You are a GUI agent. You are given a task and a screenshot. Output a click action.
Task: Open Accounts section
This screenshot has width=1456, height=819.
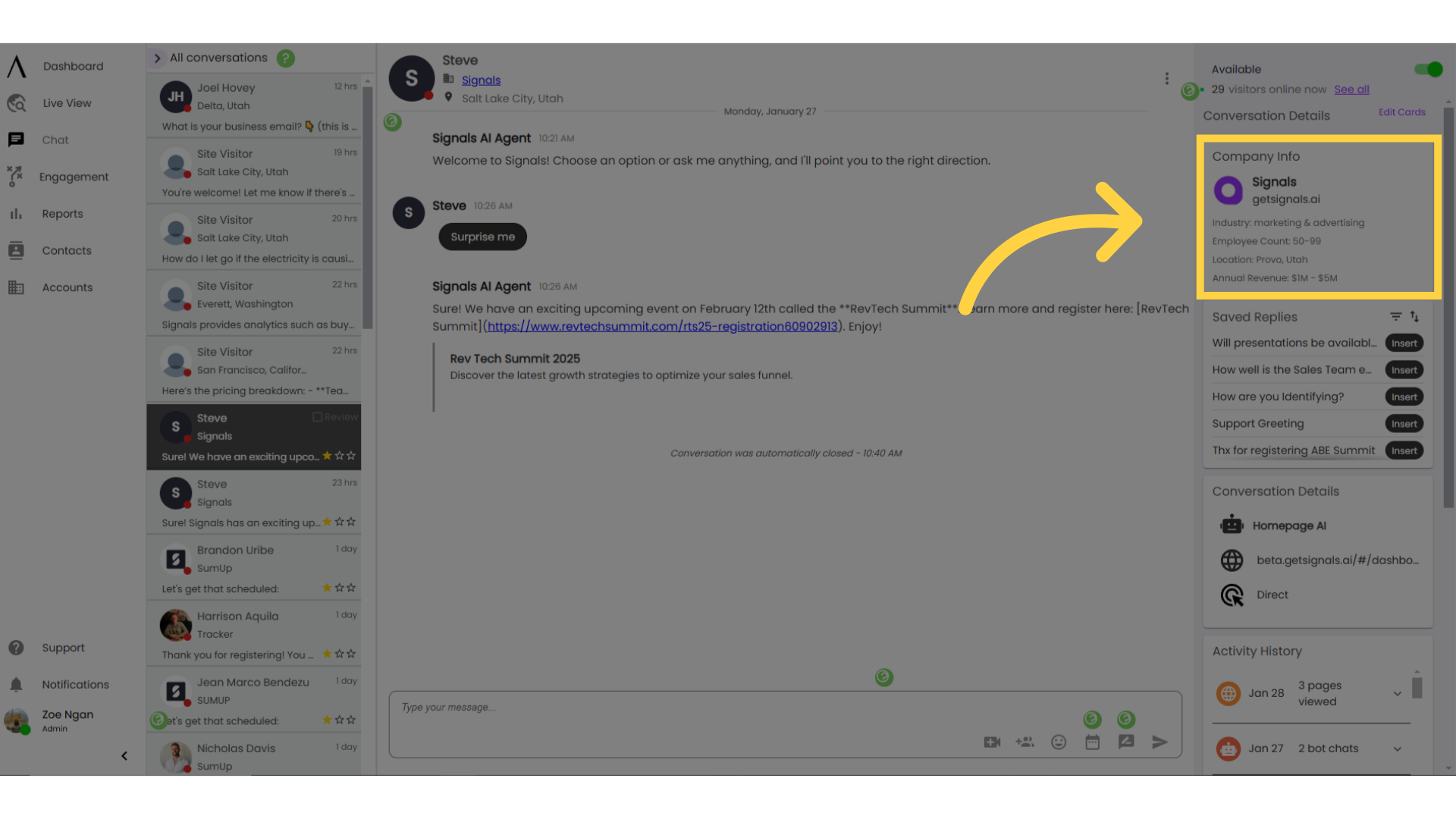click(x=67, y=287)
